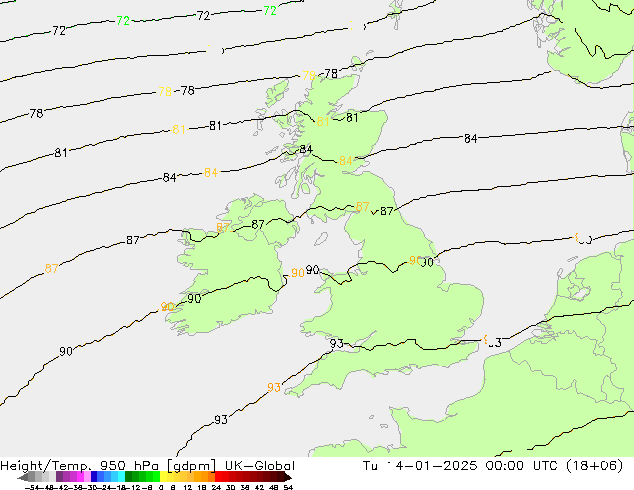Click the orange '90' label on England's east coast

tap(415, 260)
